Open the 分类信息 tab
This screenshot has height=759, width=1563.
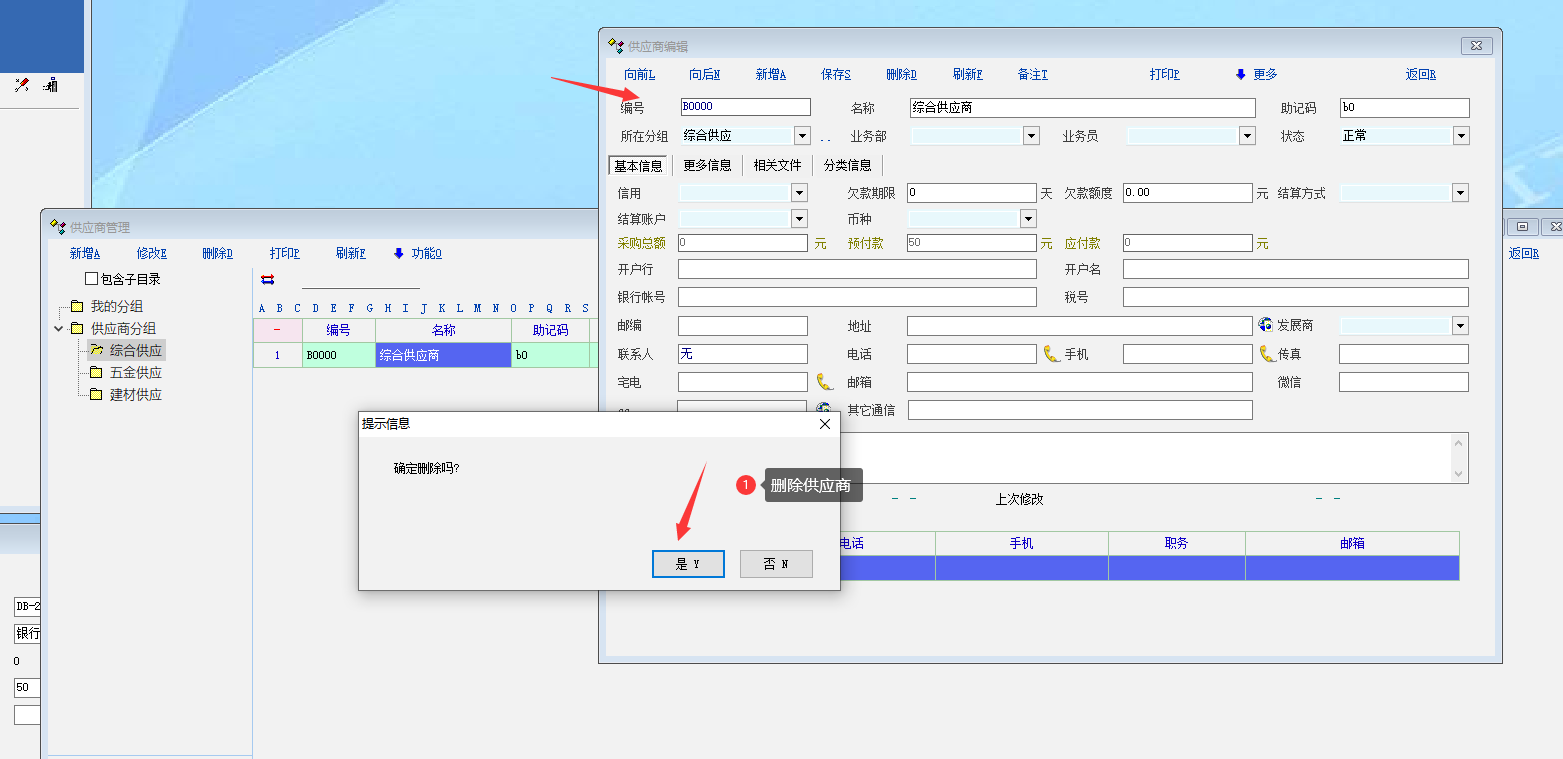click(x=847, y=166)
